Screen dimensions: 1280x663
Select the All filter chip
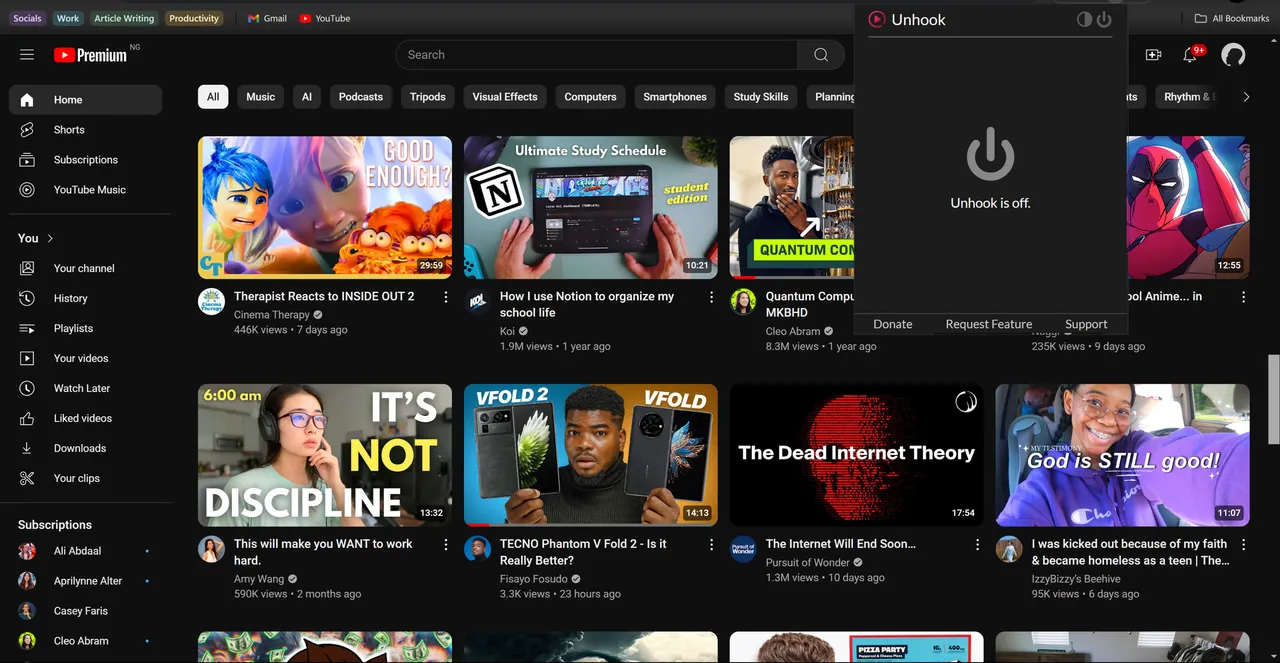pyautogui.click(x=213, y=97)
